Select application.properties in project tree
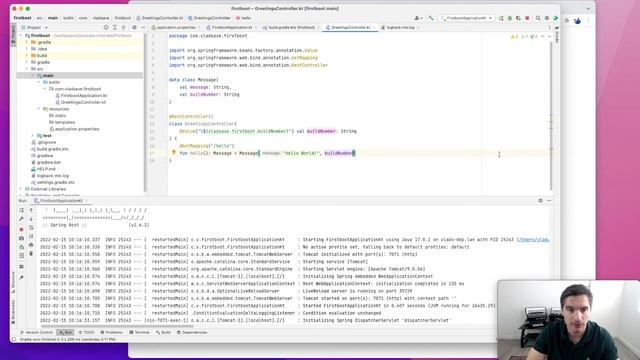The height and width of the screenshot is (360, 640). pos(74,129)
